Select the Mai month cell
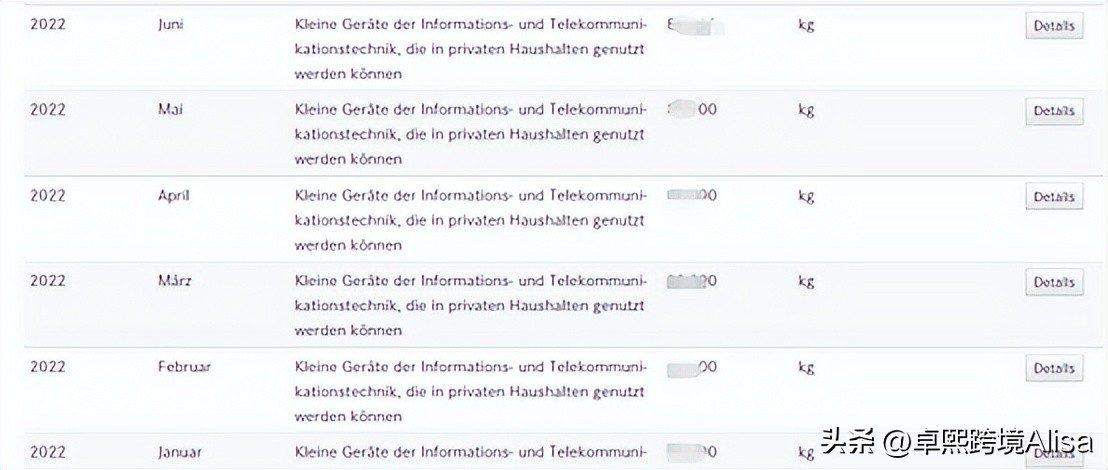This screenshot has width=1108, height=470. [170, 110]
